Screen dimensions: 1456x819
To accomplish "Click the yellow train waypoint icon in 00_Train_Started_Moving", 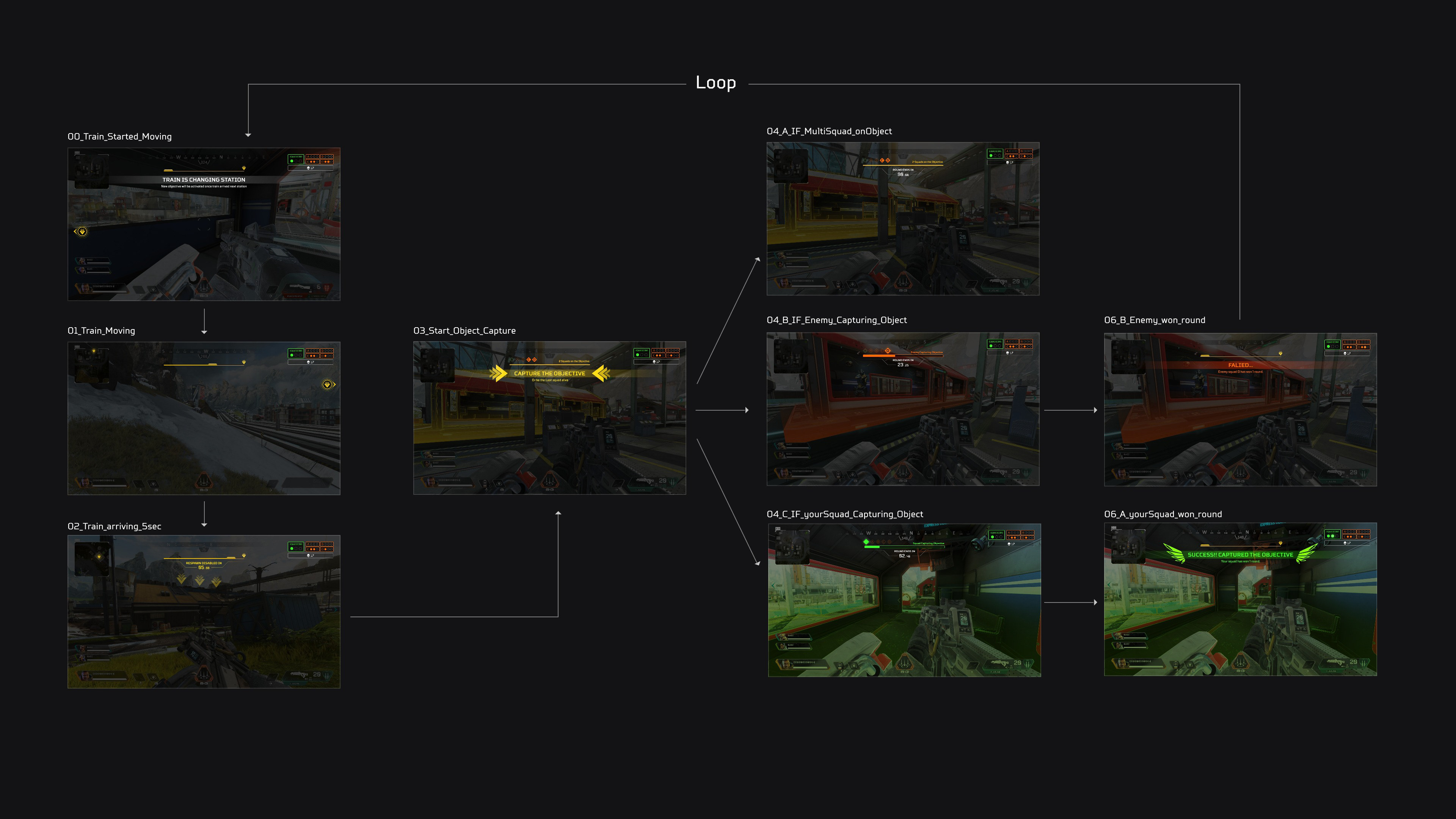I will [82, 232].
